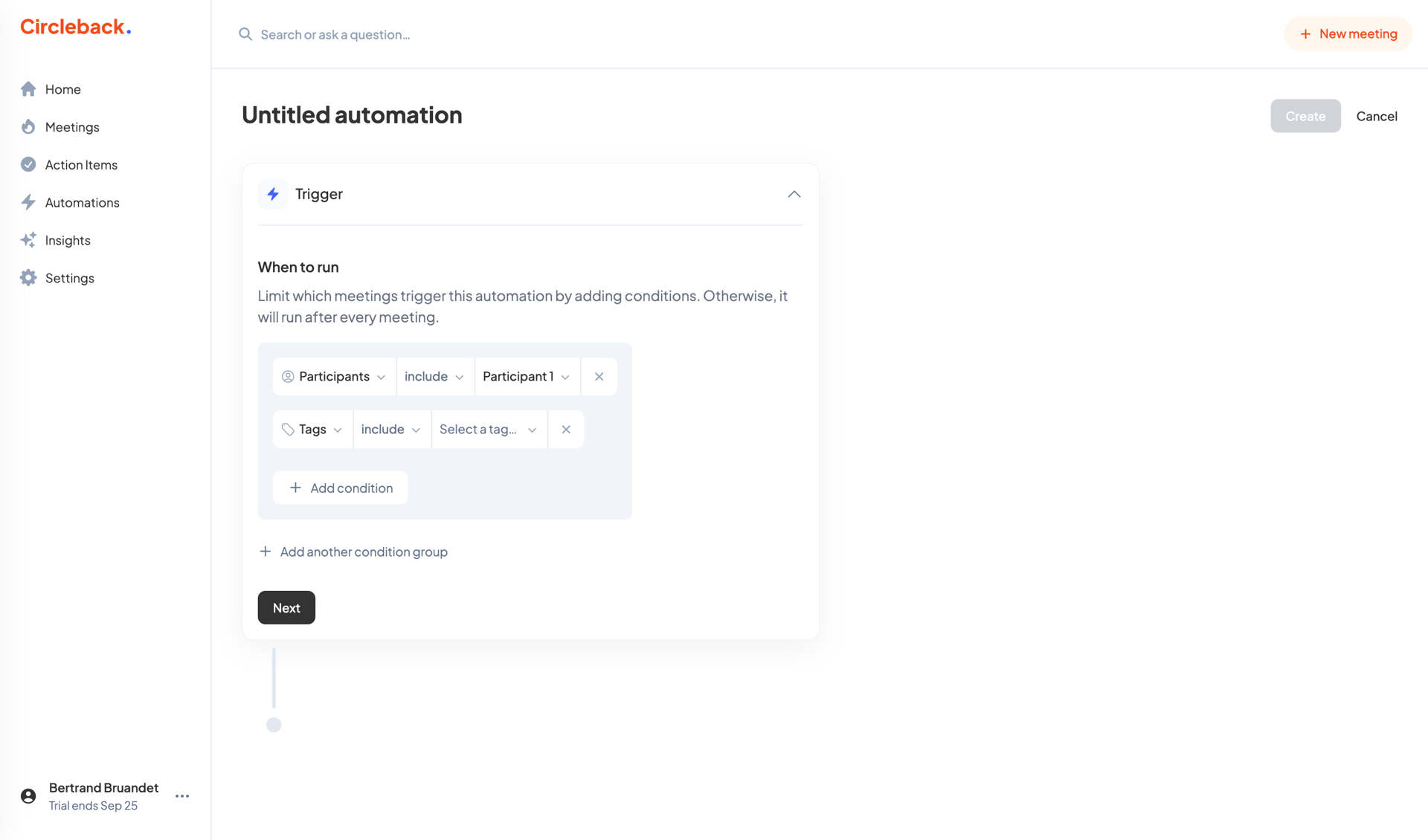The height and width of the screenshot is (840, 1428).
Task: Click the Trigger lightning bolt badge
Action: [273, 194]
